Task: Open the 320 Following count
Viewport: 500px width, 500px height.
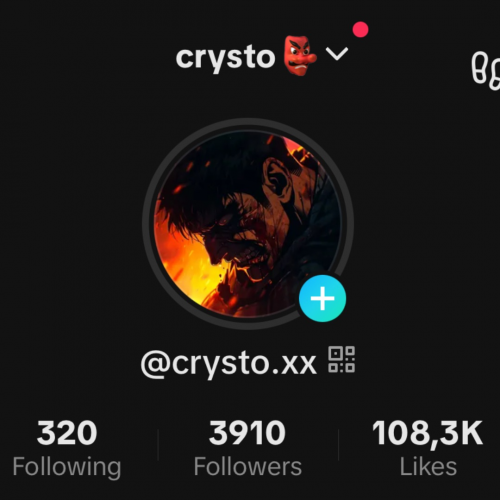Action: (67, 433)
